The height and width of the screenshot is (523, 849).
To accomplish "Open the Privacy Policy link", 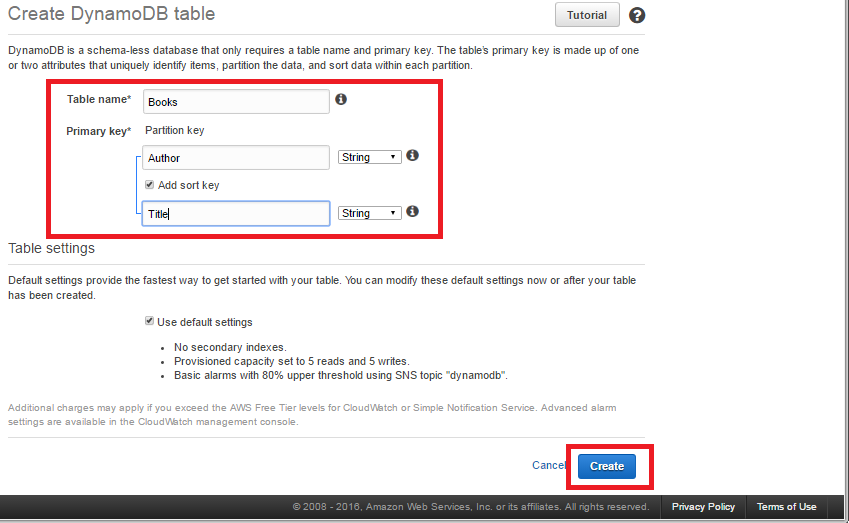I will coord(703,507).
